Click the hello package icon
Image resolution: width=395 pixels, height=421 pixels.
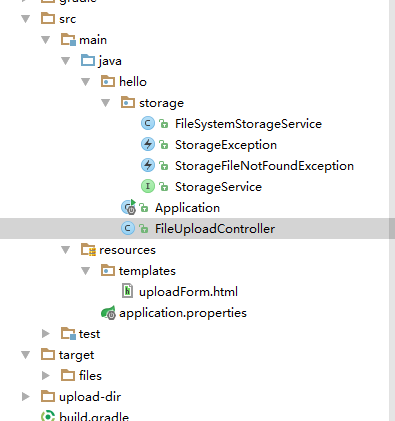tap(108, 81)
